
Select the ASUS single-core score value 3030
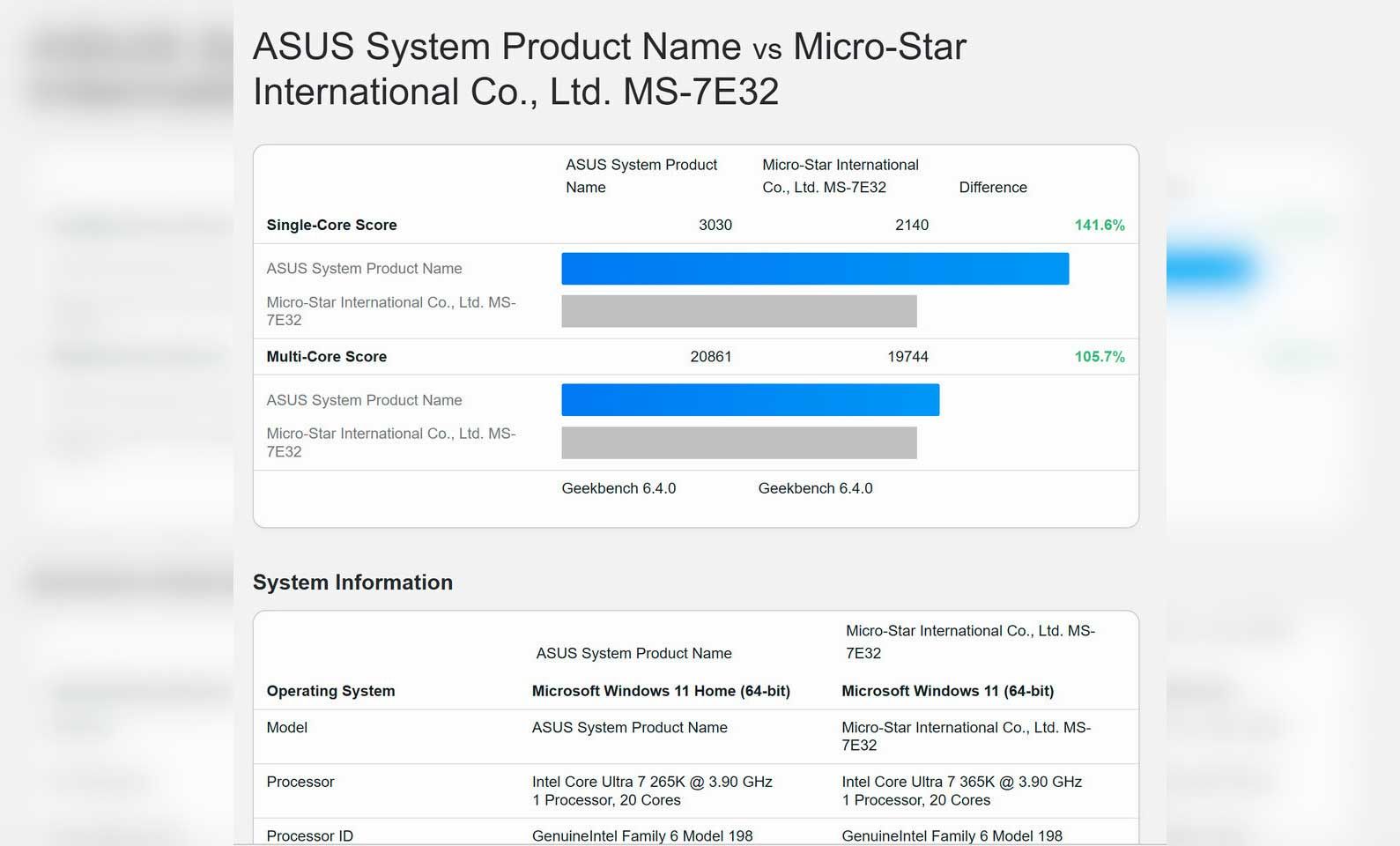tap(715, 225)
